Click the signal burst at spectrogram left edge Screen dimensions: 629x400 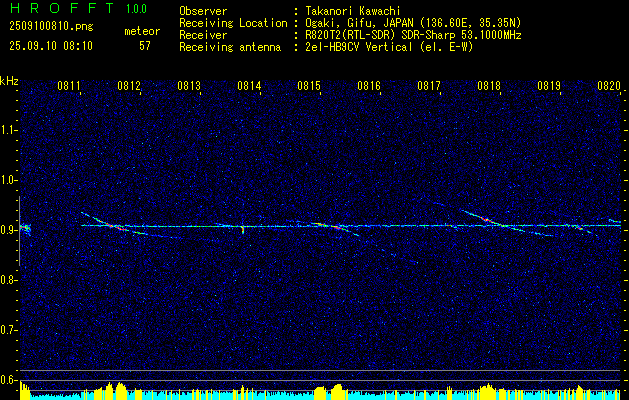(25, 229)
